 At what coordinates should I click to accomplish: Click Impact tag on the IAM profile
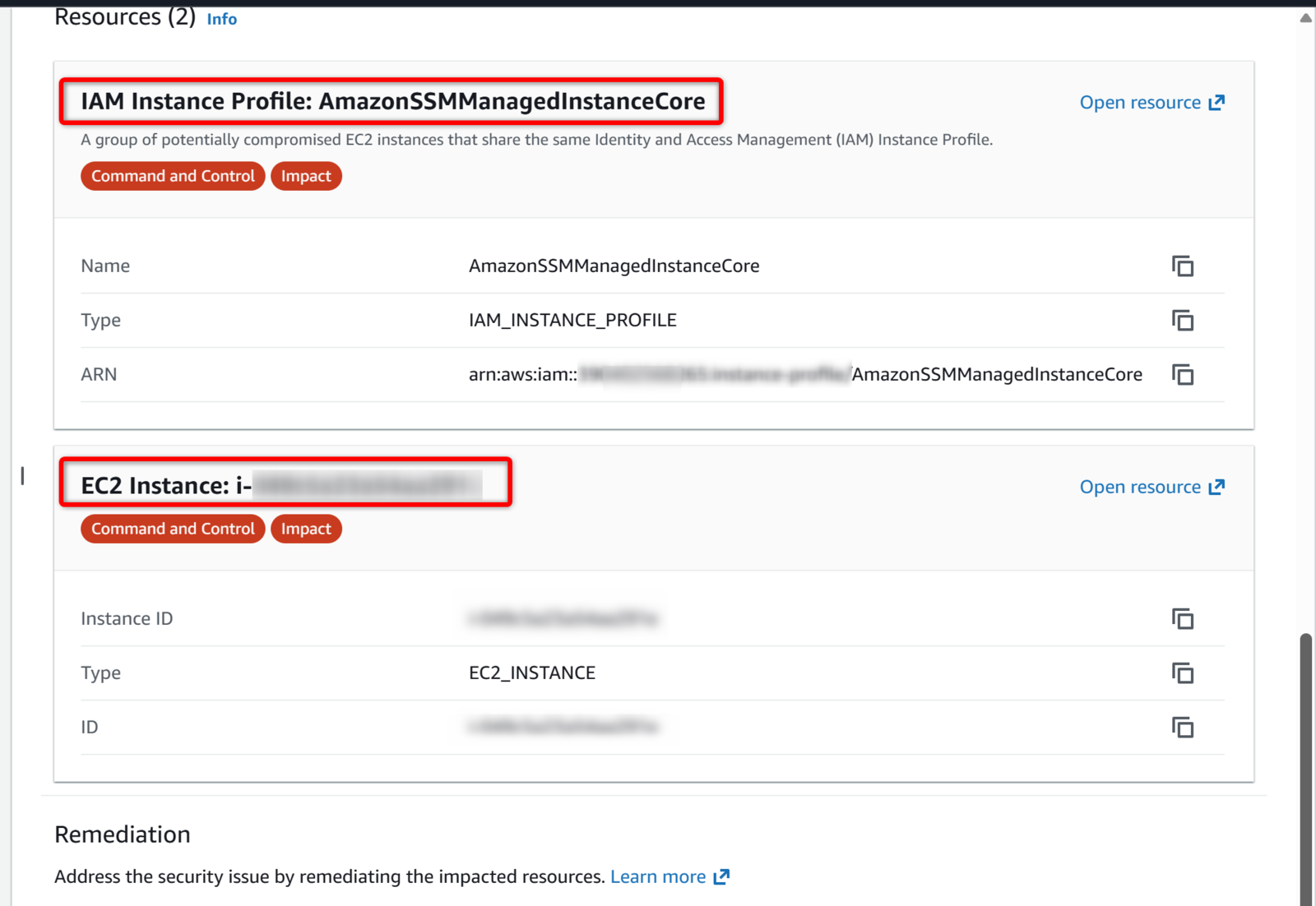point(306,176)
